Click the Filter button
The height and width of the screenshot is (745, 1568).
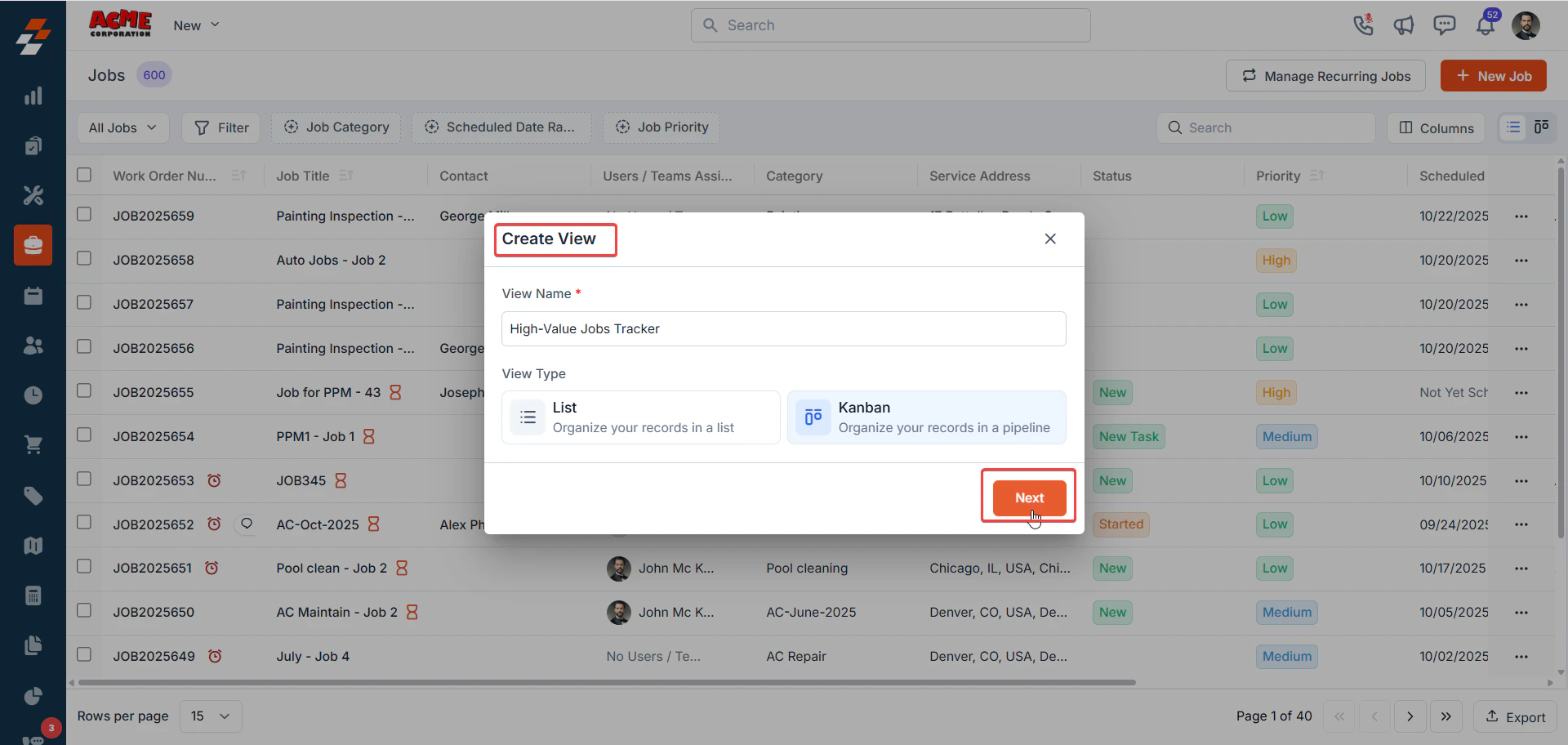coord(220,127)
